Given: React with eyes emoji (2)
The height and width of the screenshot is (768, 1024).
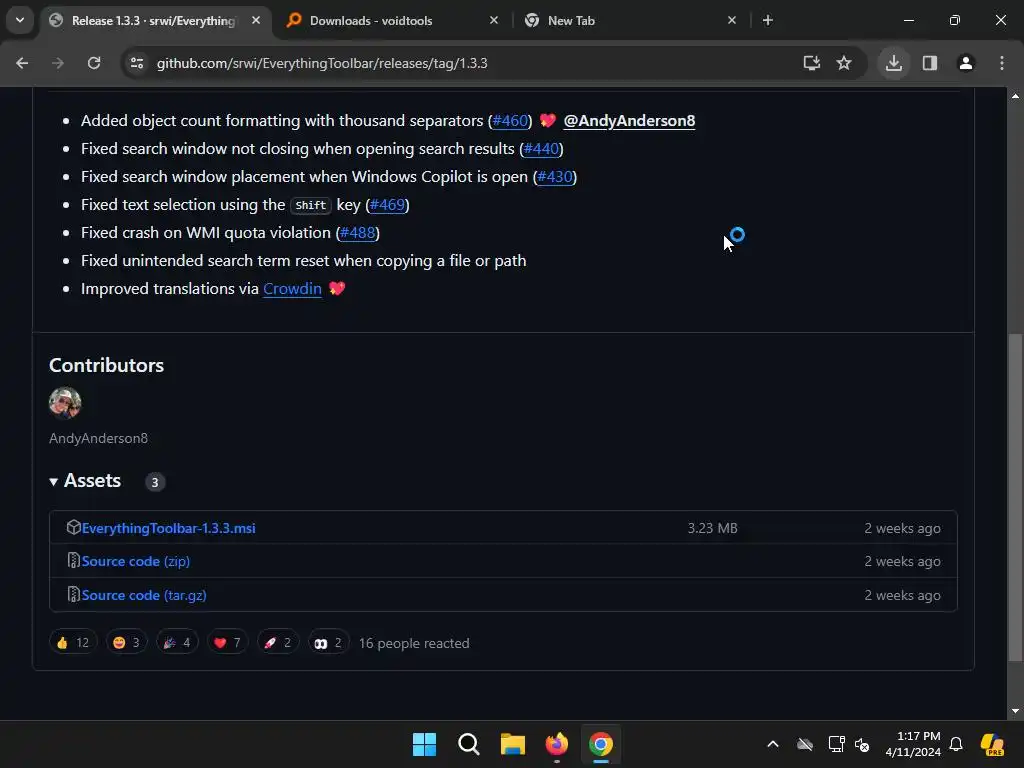Looking at the screenshot, I should pos(328,643).
